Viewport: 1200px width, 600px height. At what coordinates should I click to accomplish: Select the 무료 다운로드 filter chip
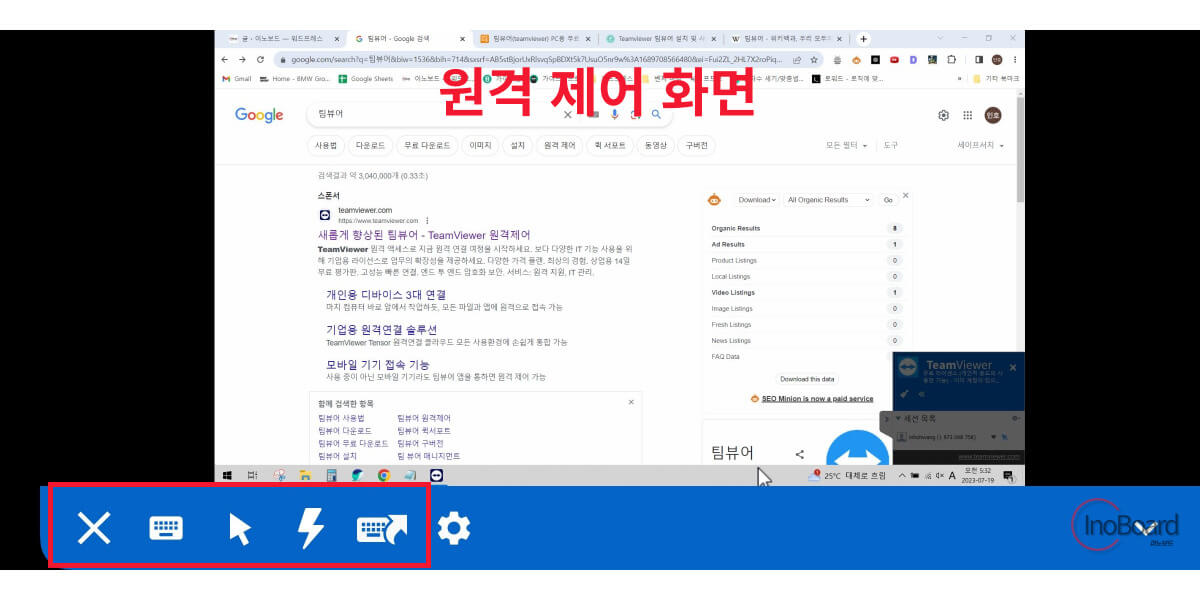(x=426, y=145)
